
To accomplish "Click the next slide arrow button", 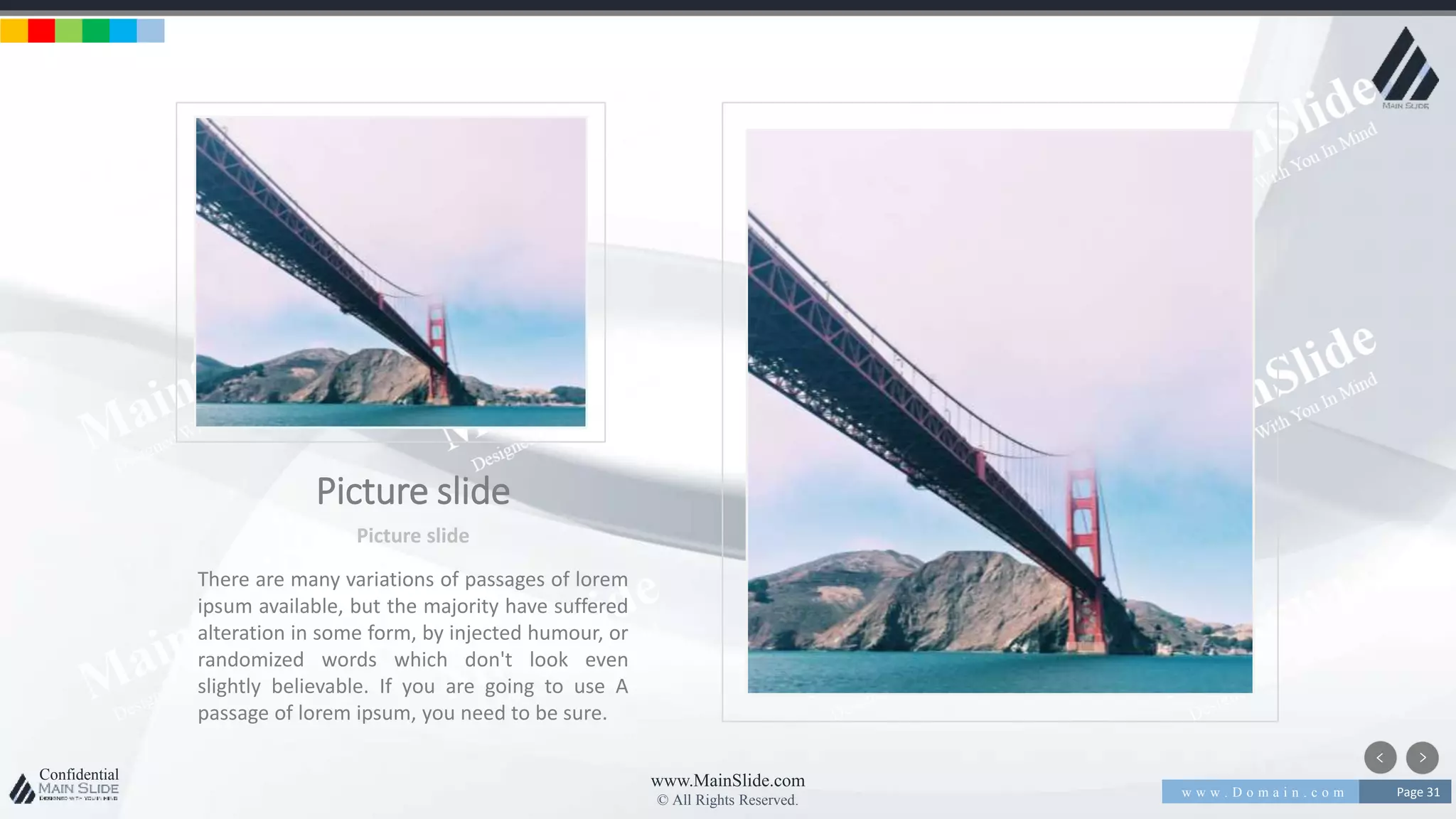I will click(1422, 758).
